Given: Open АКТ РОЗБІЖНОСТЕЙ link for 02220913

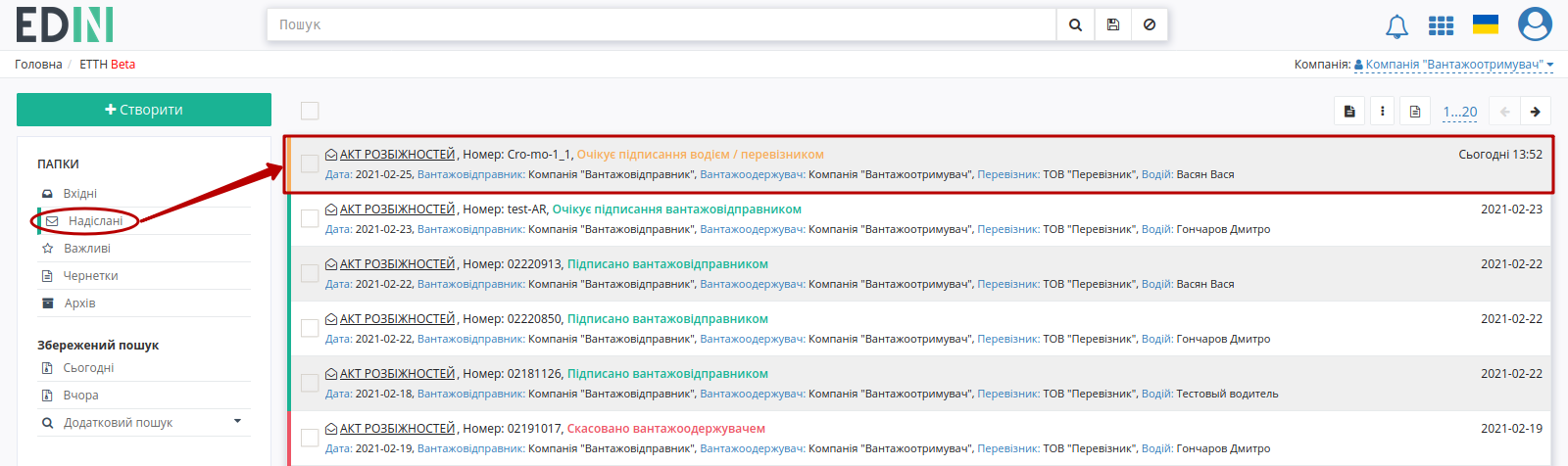Looking at the screenshot, I should tap(398, 264).
